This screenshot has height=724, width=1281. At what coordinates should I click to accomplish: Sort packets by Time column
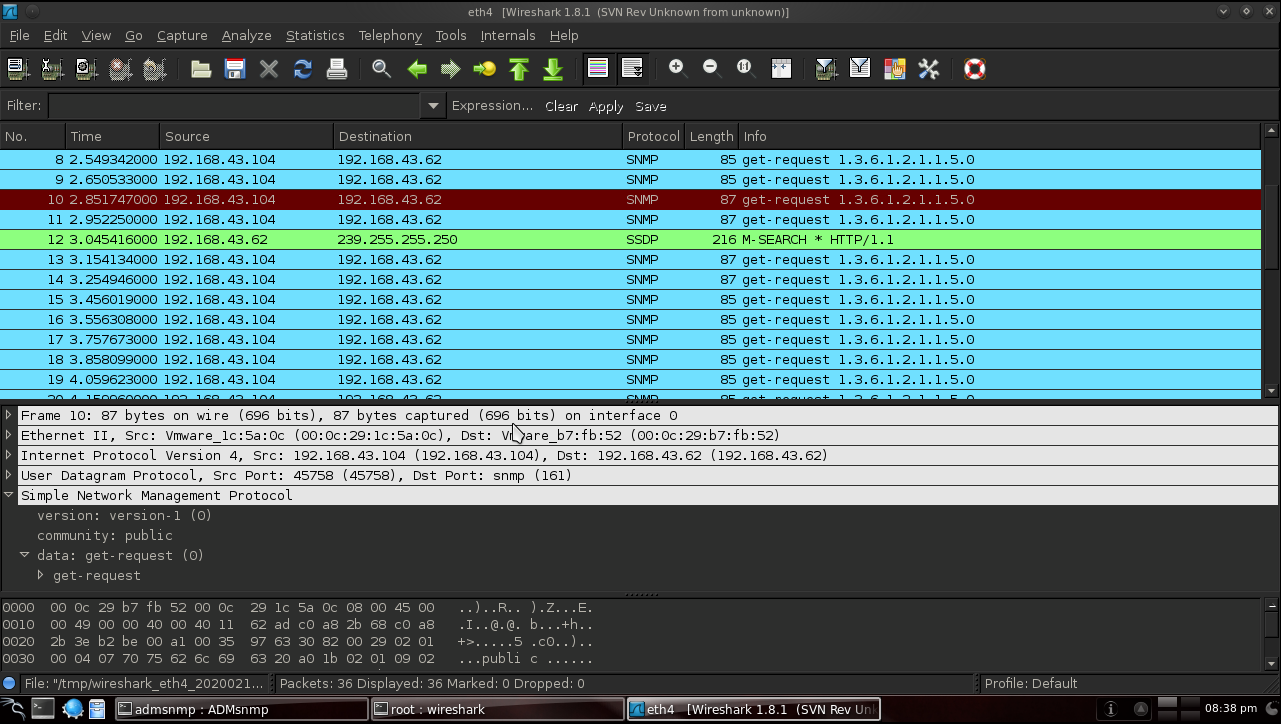click(x=112, y=136)
